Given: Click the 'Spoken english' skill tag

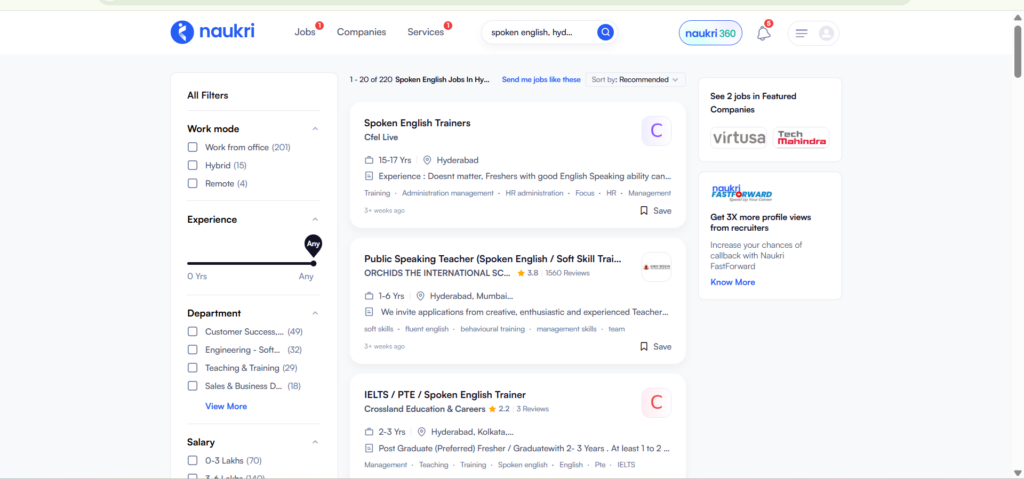Looking at the screenshot, I should [522, 465].
